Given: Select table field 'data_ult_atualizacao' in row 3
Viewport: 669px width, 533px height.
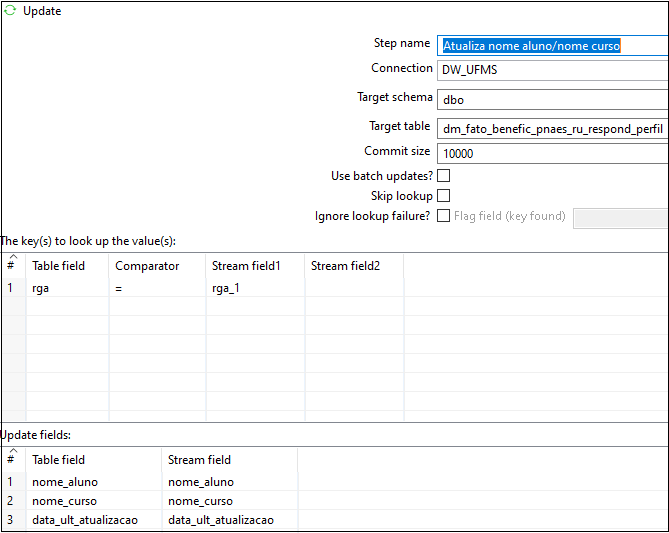Looking at the screenshot, I should coord(94,520).
